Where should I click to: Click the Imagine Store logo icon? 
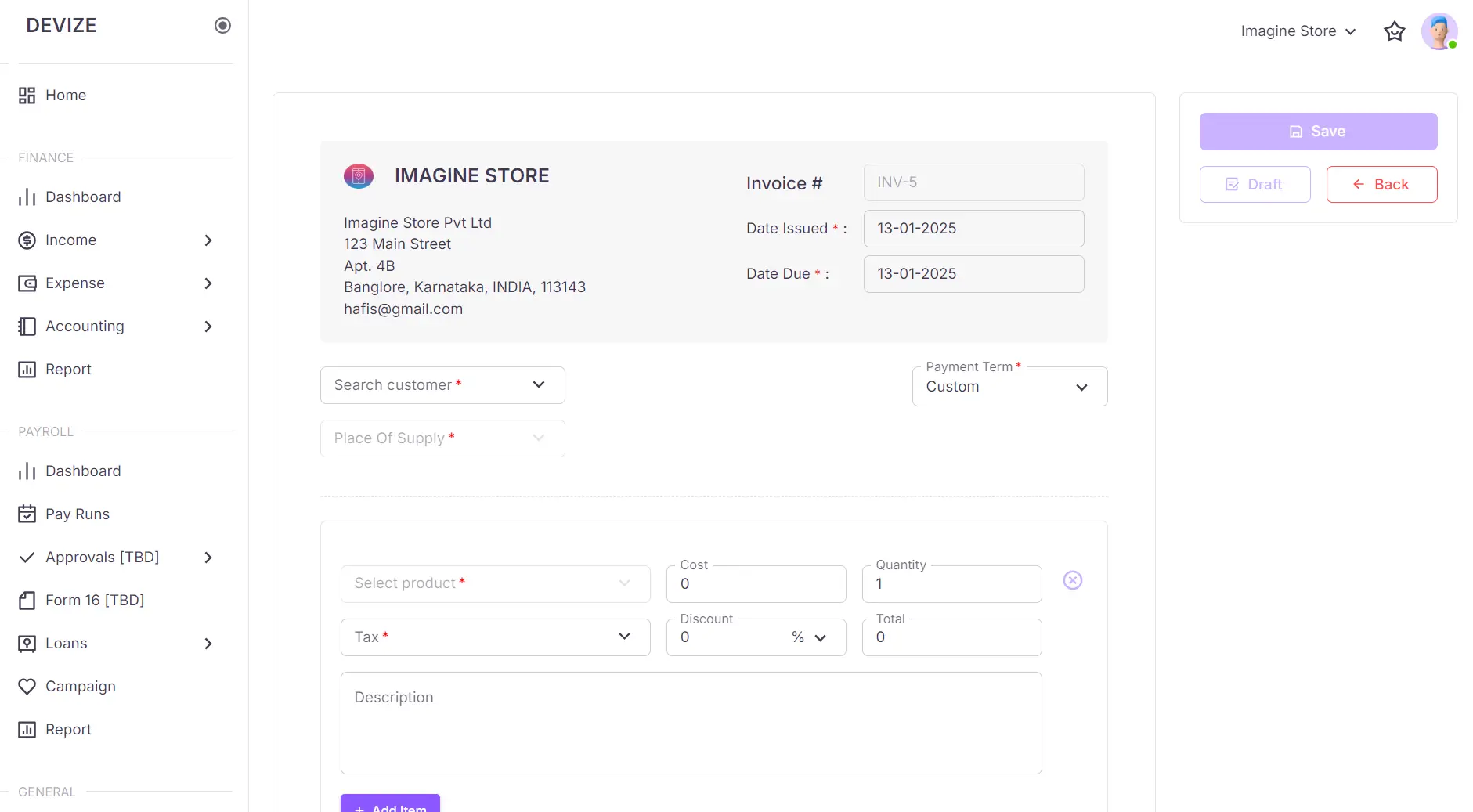[359, 176]
